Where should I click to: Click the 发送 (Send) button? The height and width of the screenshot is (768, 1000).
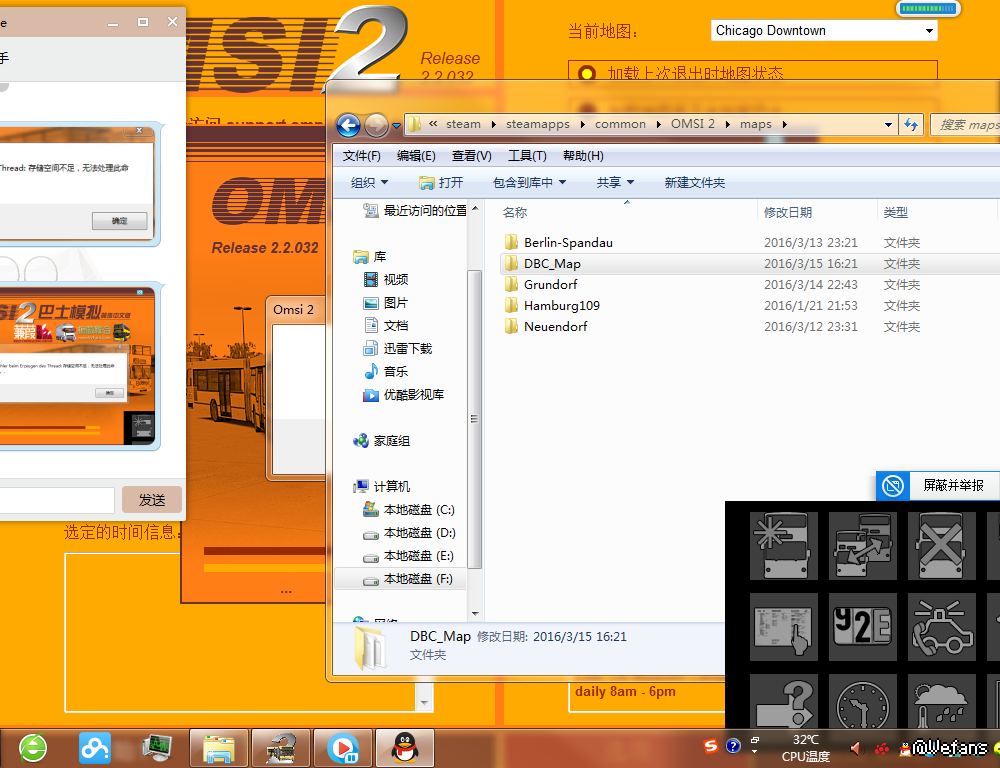(x=152, y=500)
